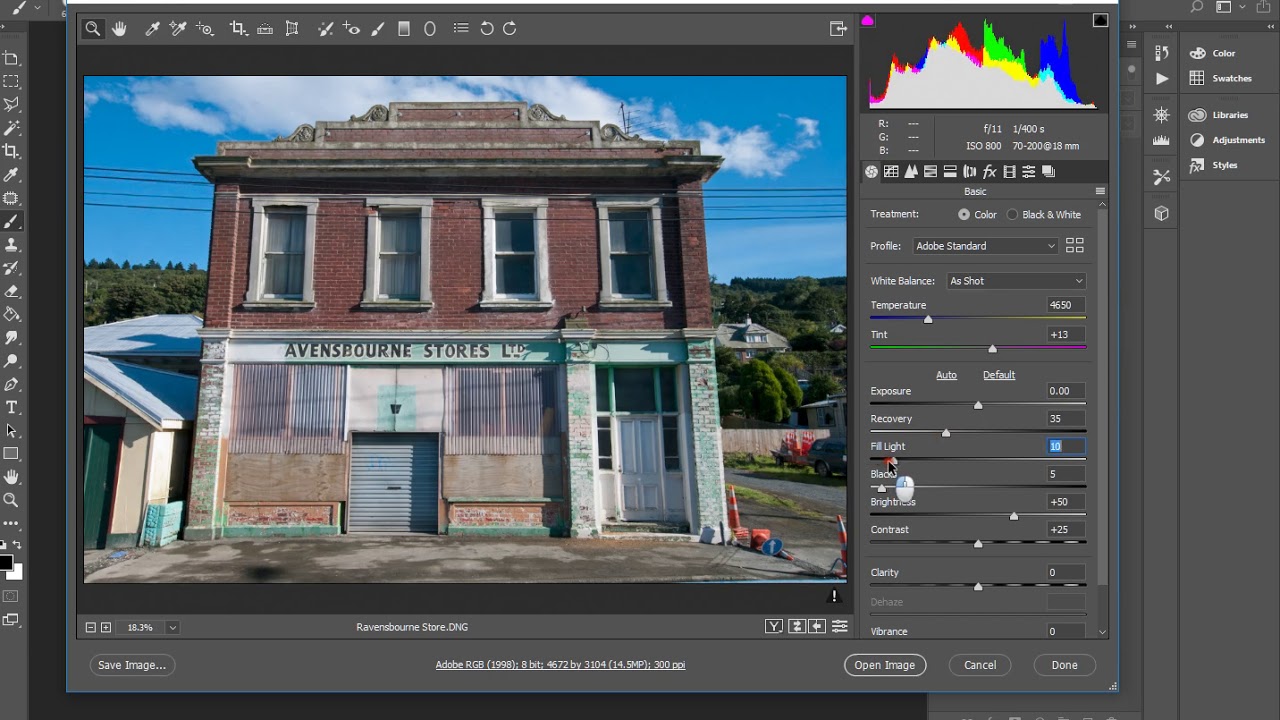Switch to the Detail tab
Viewport: 1280px width, 720px height.
tap(911, 172)
